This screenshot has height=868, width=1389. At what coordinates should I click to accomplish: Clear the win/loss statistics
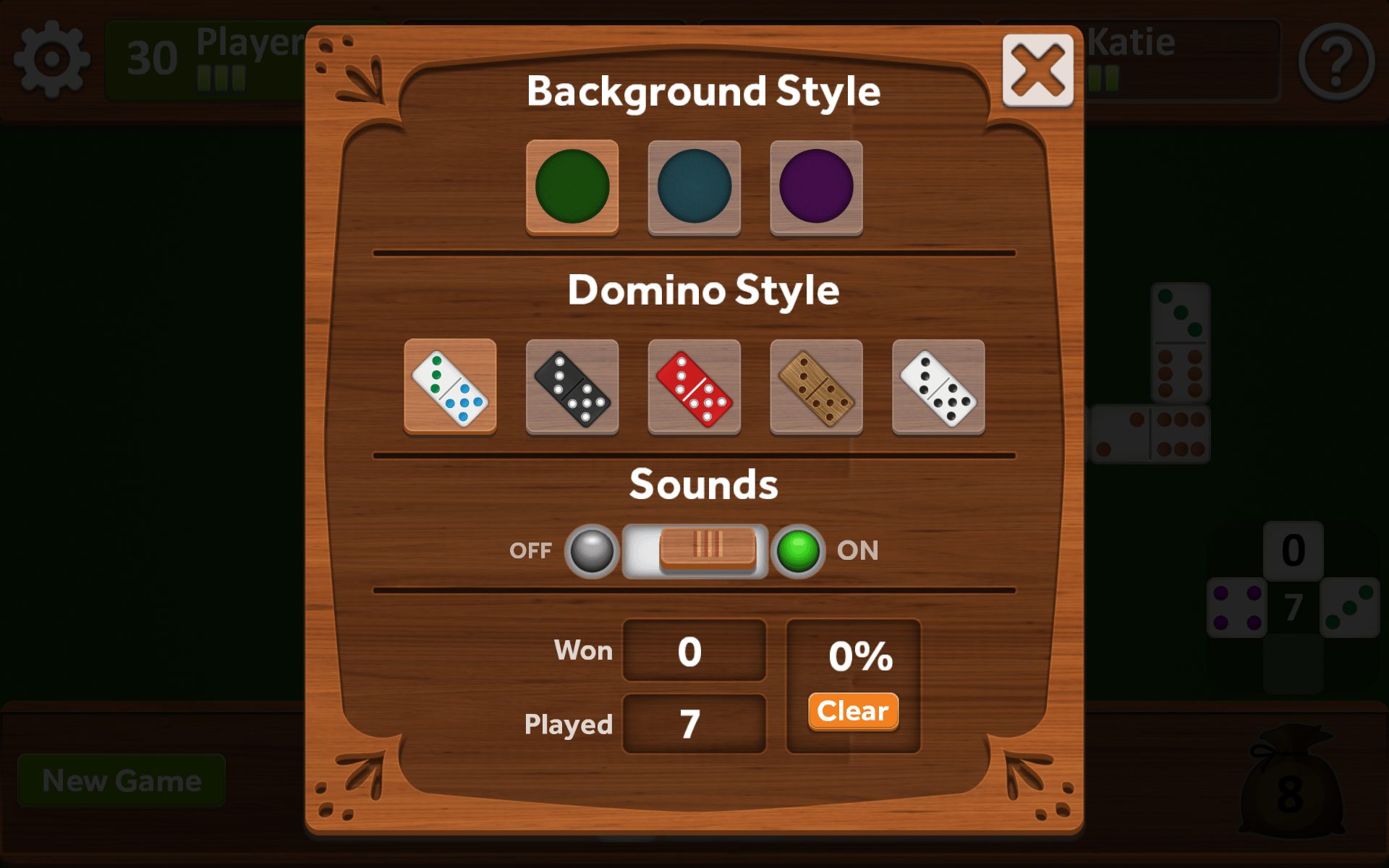(x=852, y=711)
